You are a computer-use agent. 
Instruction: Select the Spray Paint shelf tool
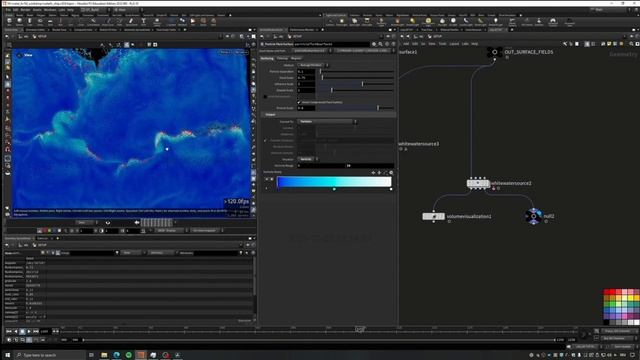pos(131,21)
